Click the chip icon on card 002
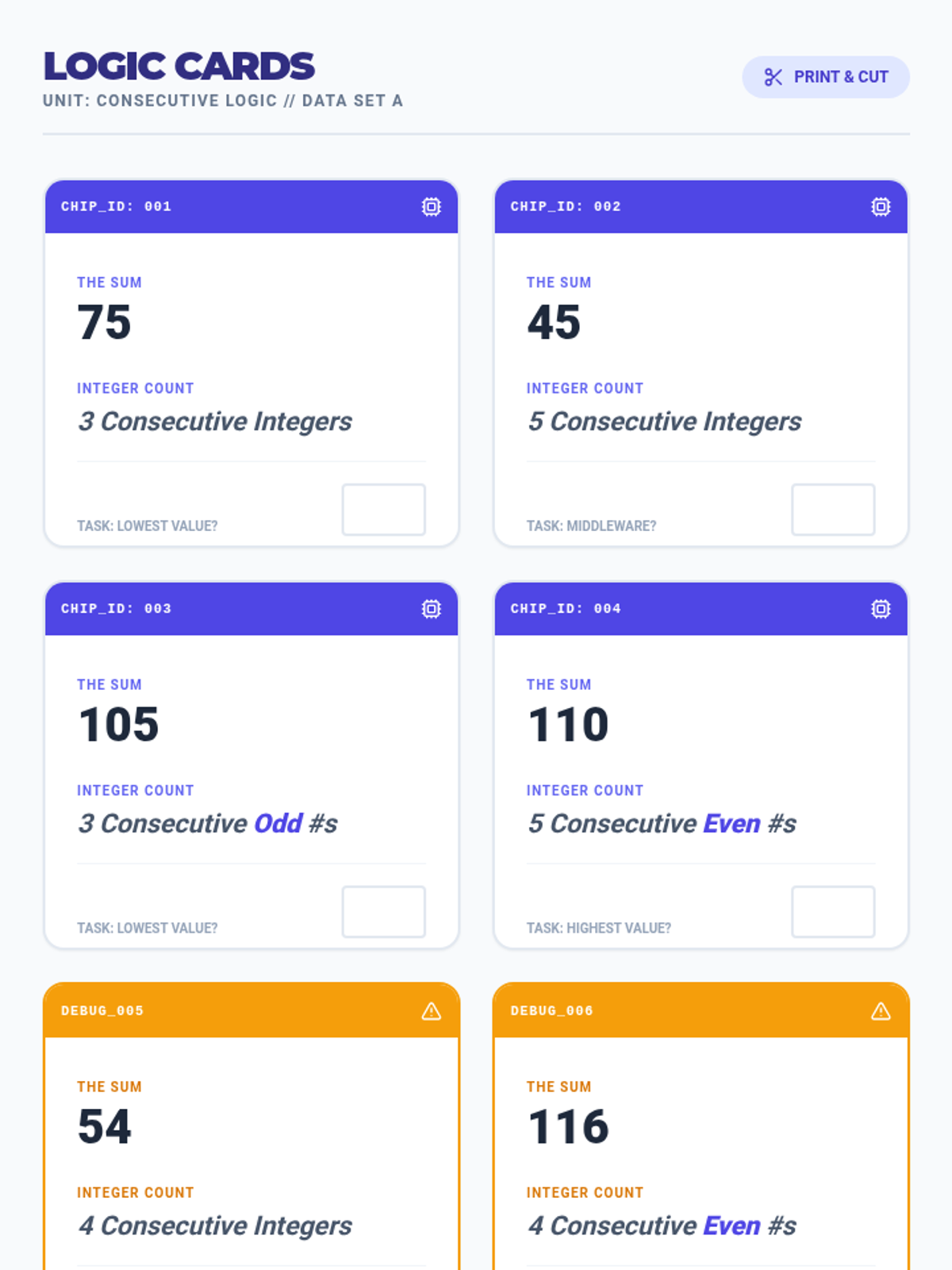This screenshot has width=952, height=1270. [881, 206]
